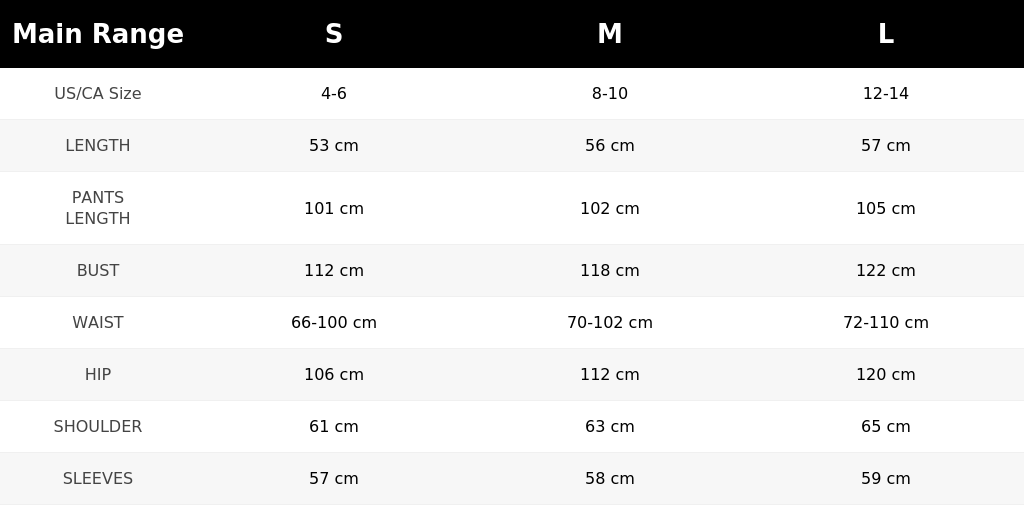This screenshot has width=1024, height=505.
Task: Click the BUST row label
Action: pyautogui.click(x=98, y=270)
